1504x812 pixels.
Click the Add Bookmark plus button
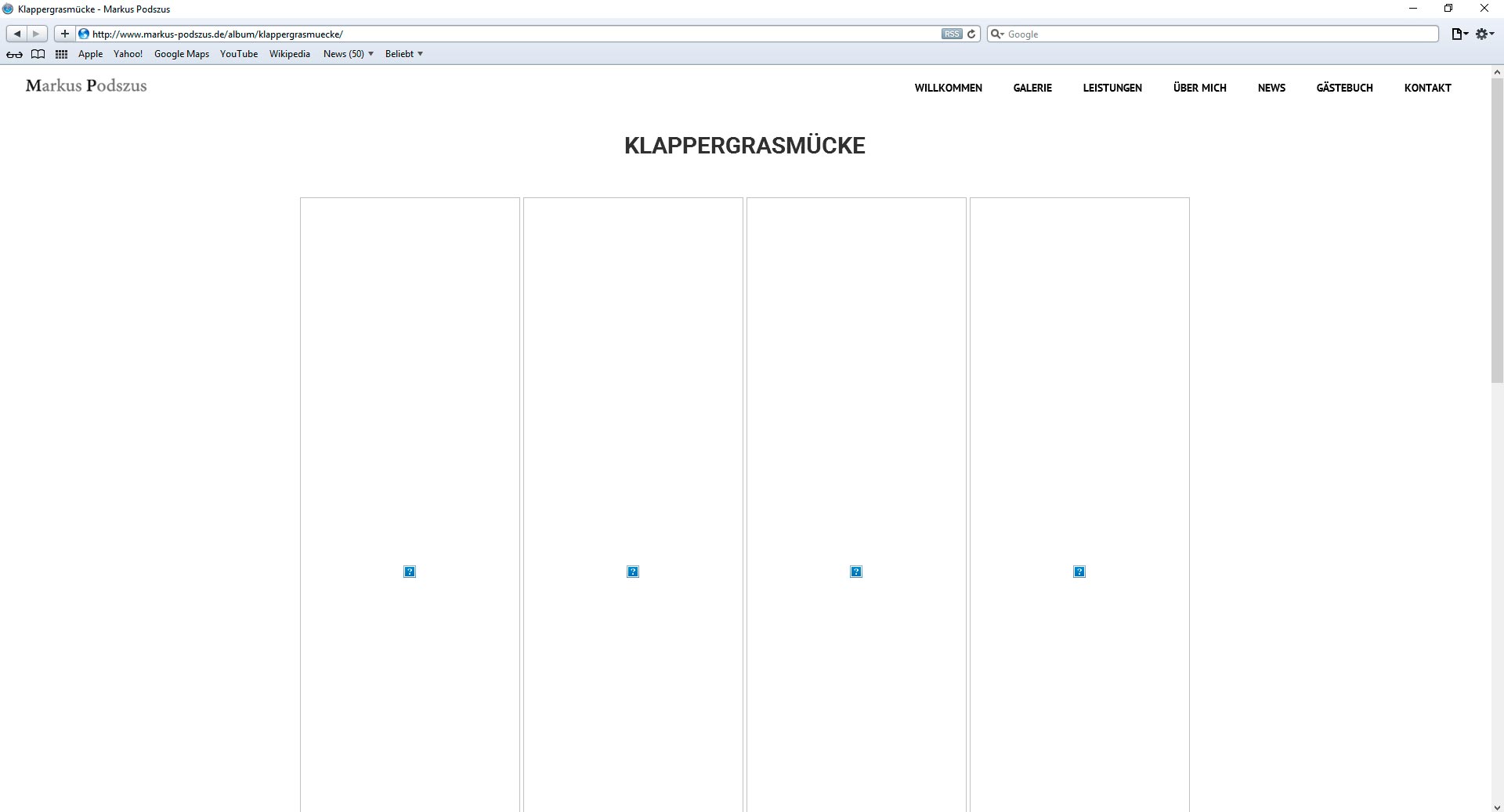[65, 34]
